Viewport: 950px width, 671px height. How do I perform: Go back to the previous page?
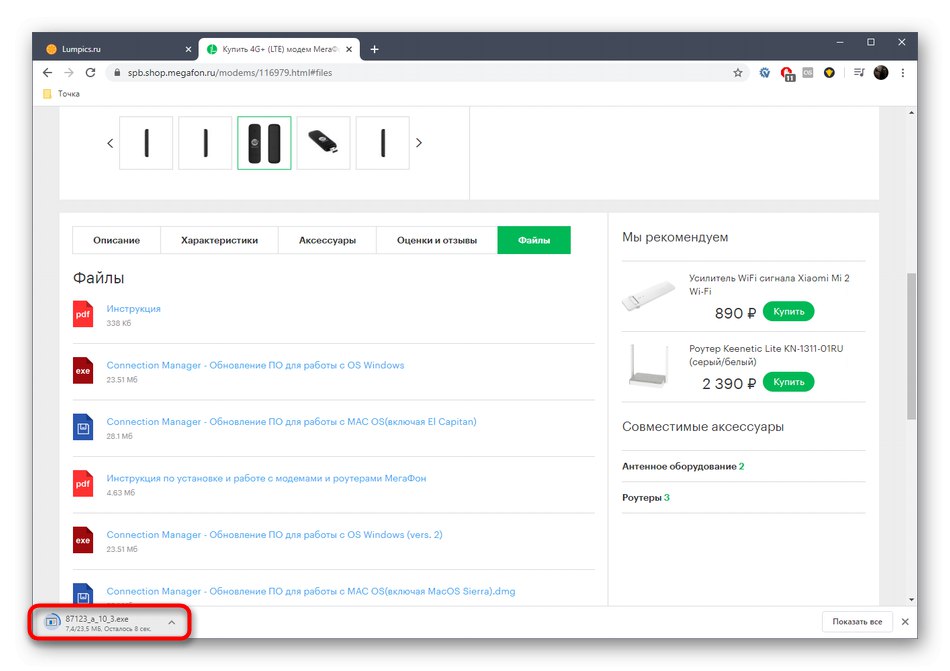pos(48,73)
